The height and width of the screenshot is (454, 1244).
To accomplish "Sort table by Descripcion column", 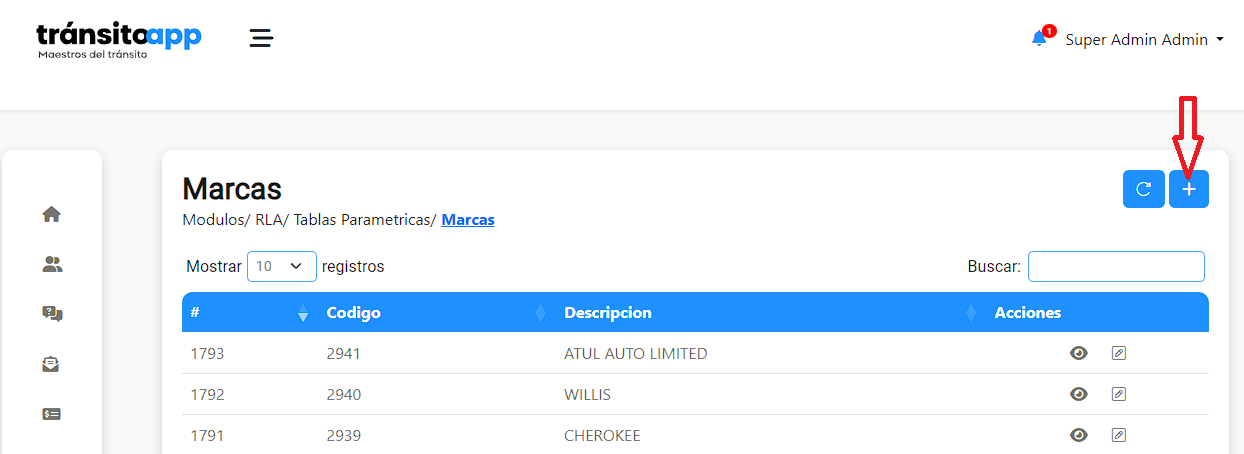I will point(607,313).
